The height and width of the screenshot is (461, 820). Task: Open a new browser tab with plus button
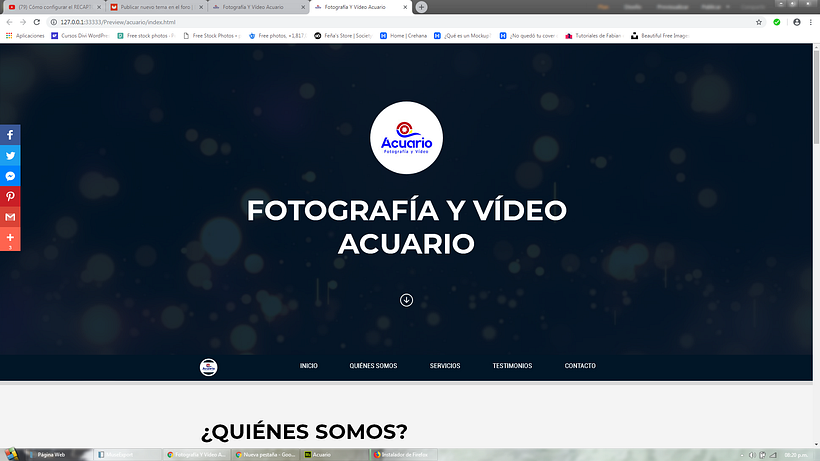[421, 7]
